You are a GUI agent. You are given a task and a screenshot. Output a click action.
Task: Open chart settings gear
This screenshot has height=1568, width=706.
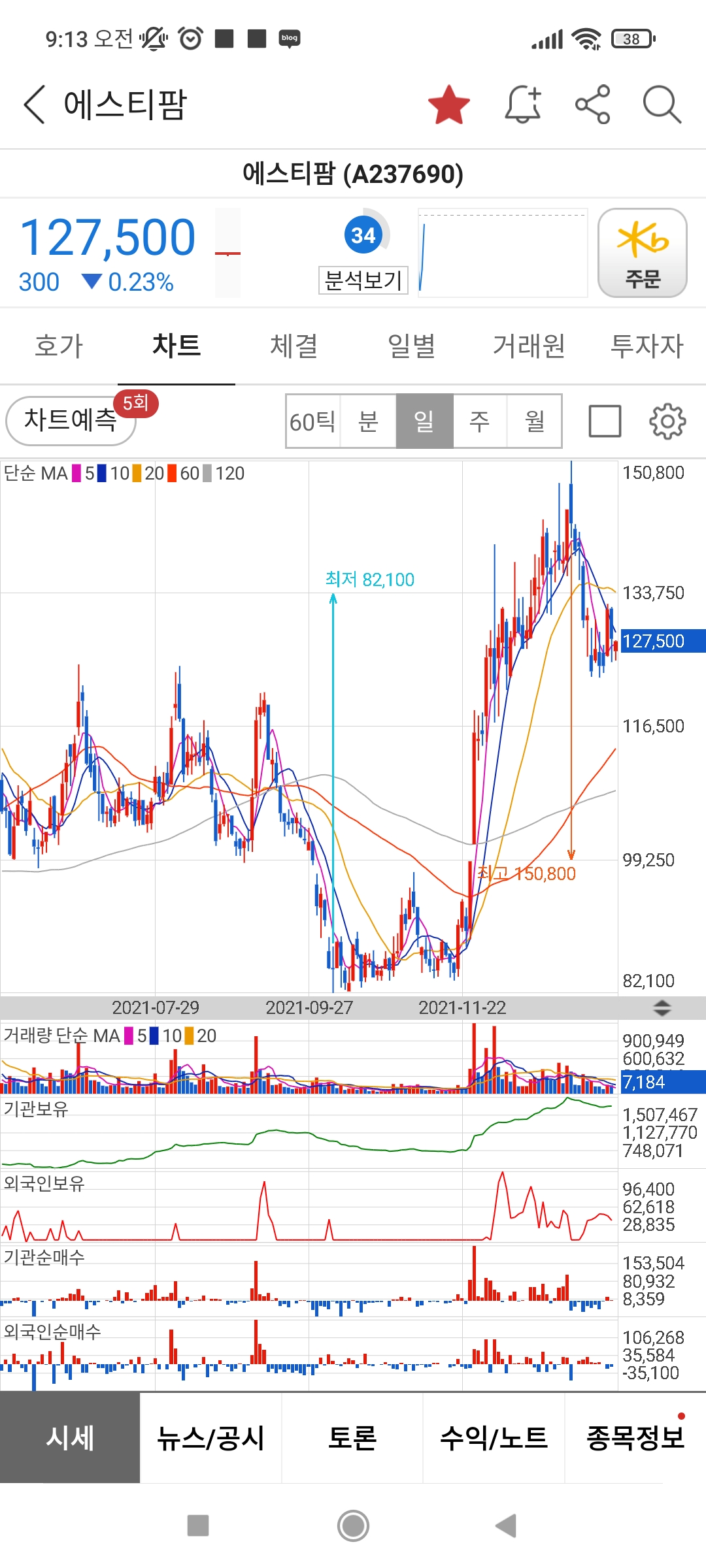(667, 421)
